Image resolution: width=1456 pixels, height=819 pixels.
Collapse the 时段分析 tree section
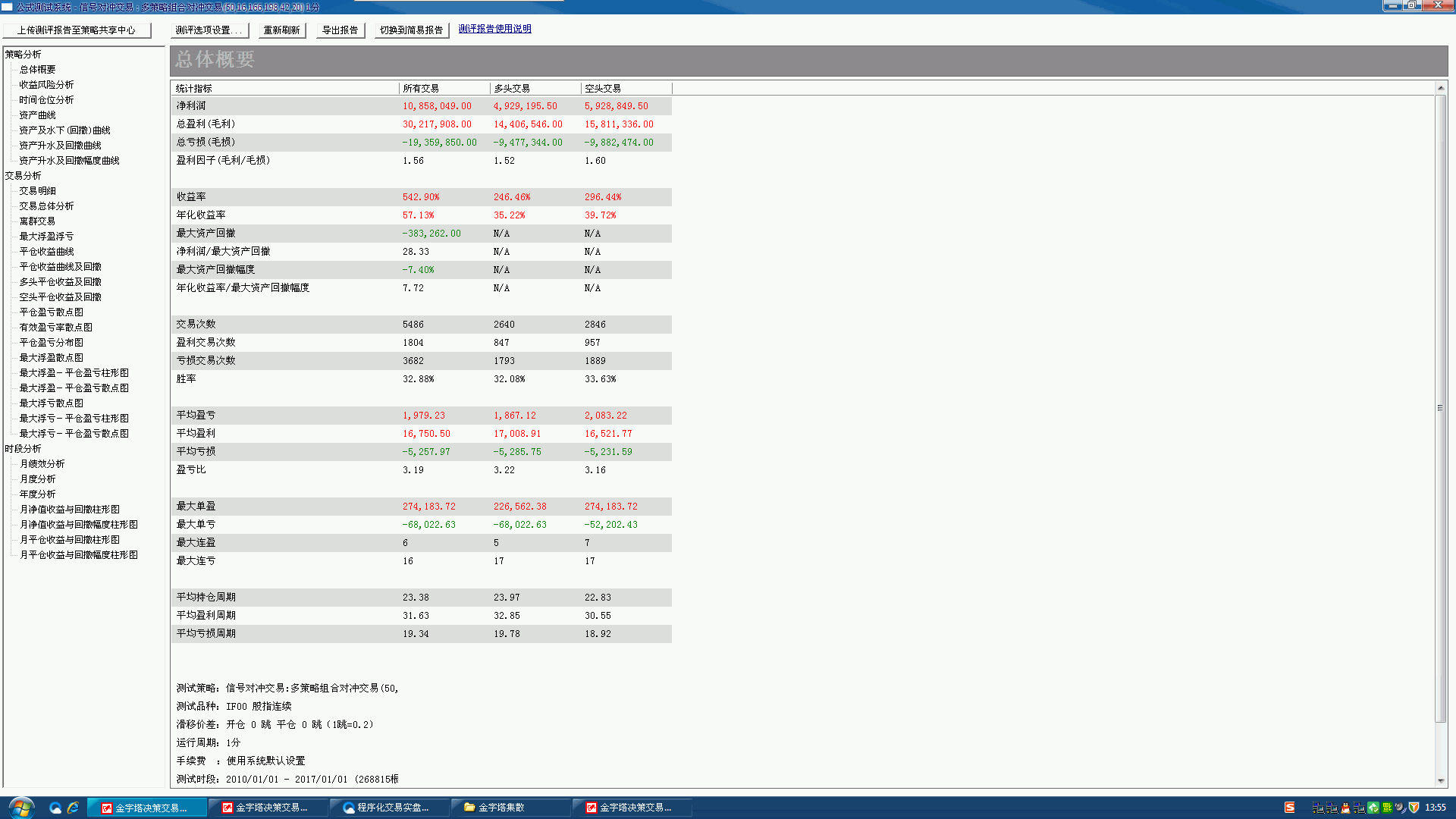(x=23, y=449)
